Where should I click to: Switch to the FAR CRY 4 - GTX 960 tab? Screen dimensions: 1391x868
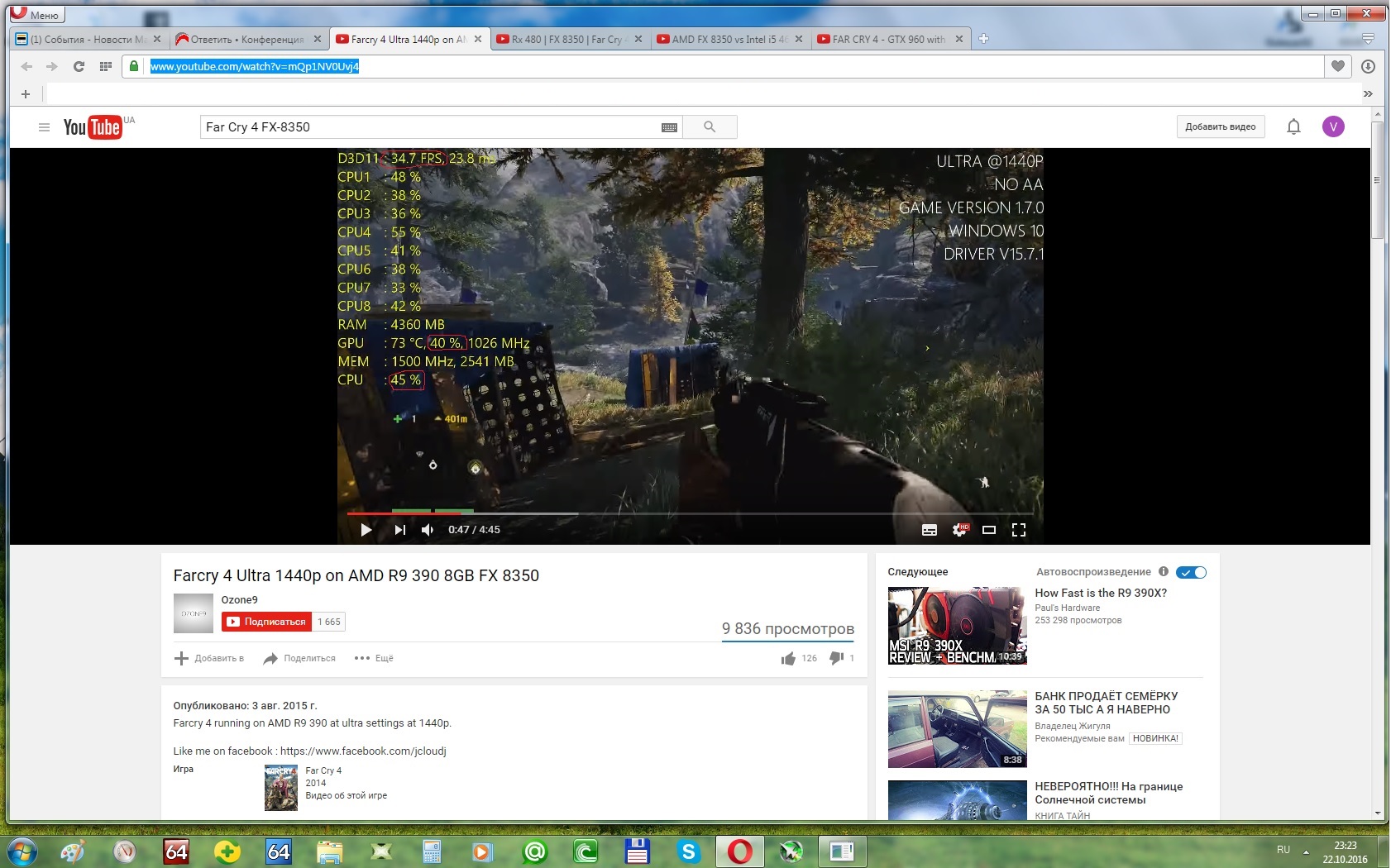891,39
